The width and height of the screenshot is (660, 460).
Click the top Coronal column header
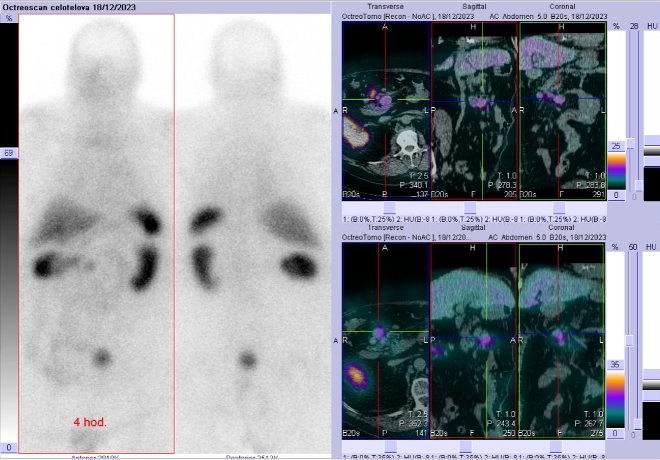[562, 6]
